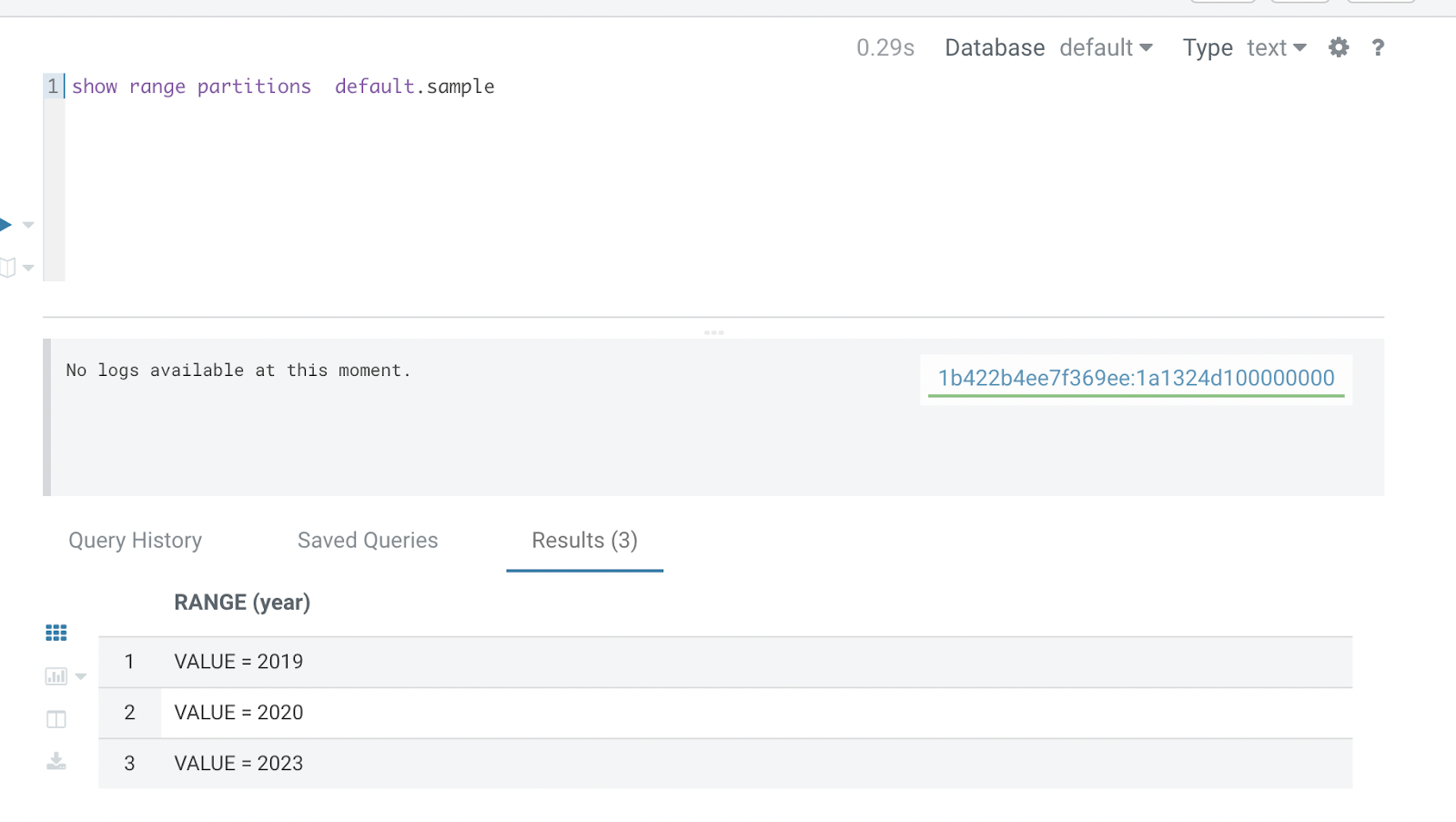The width and height of the screenshot is (1456, 822).
Task: Toggle split column view of results
Action: point(56,718)
